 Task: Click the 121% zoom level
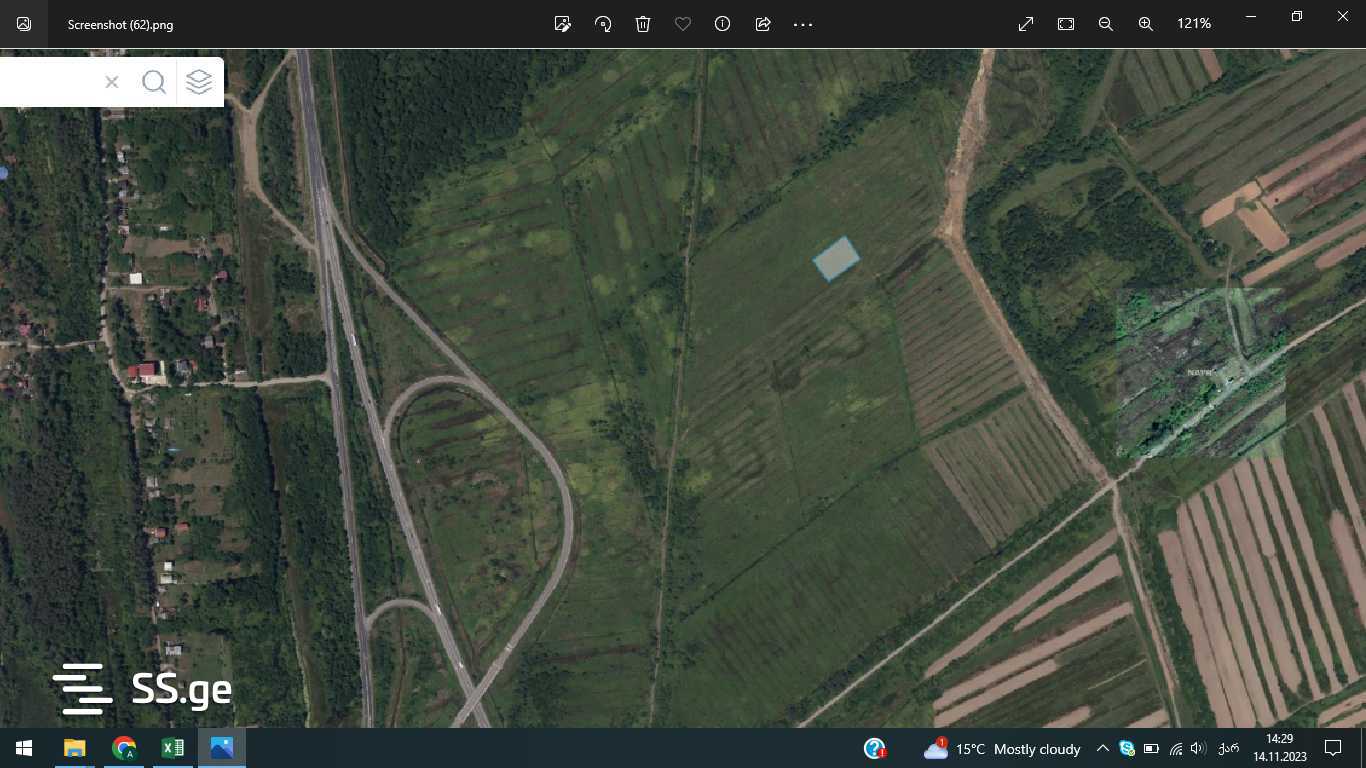[1194, 23]
